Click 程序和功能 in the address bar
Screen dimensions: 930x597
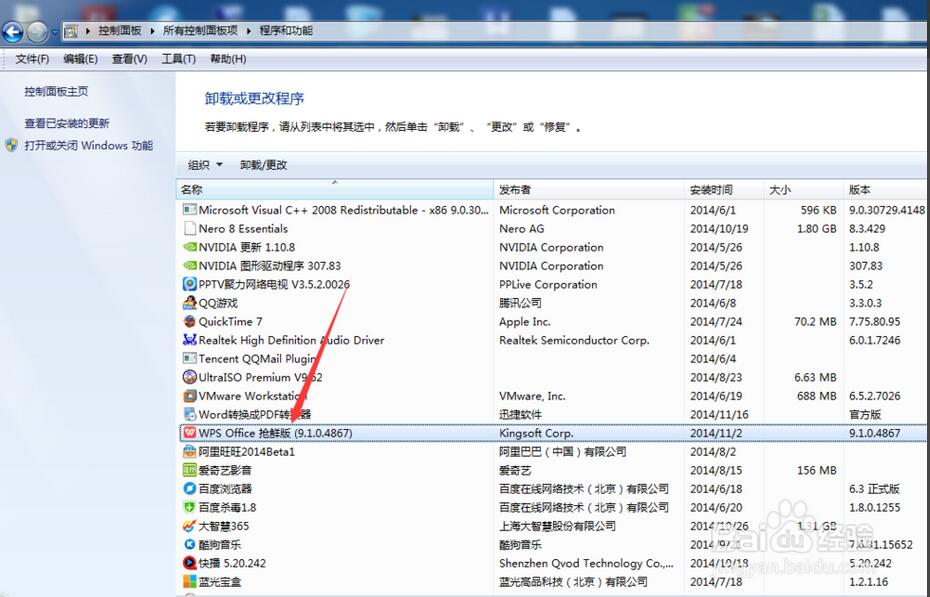[286, 31]
